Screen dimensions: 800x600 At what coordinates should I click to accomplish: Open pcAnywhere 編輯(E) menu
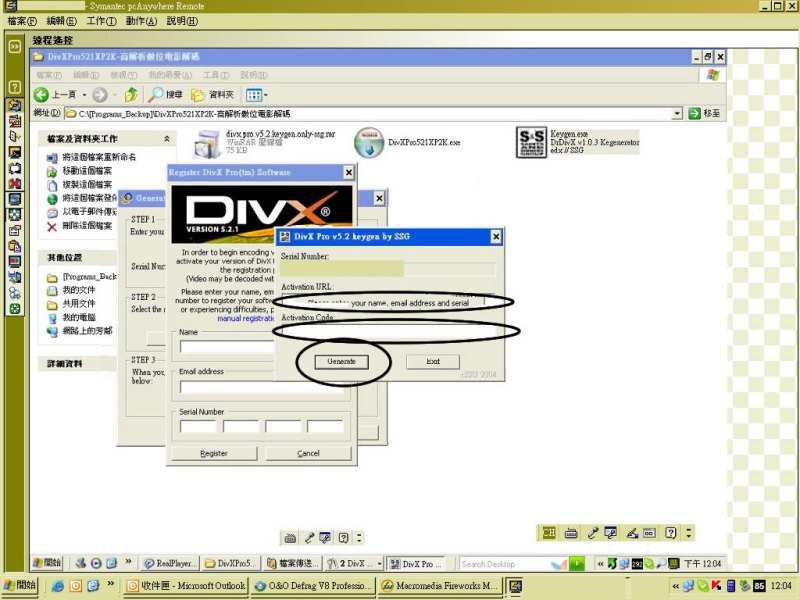[x=61, y=21]
